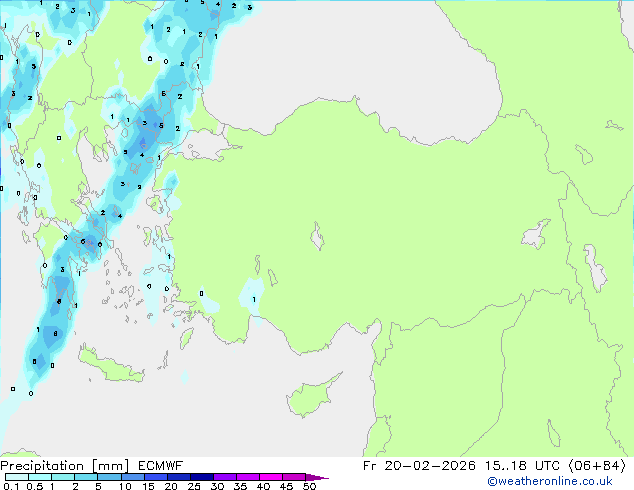Viewport: 634px width, 490px height.
Task: Select the 30–35 mm violet legend box
Action: click(225, 477)
